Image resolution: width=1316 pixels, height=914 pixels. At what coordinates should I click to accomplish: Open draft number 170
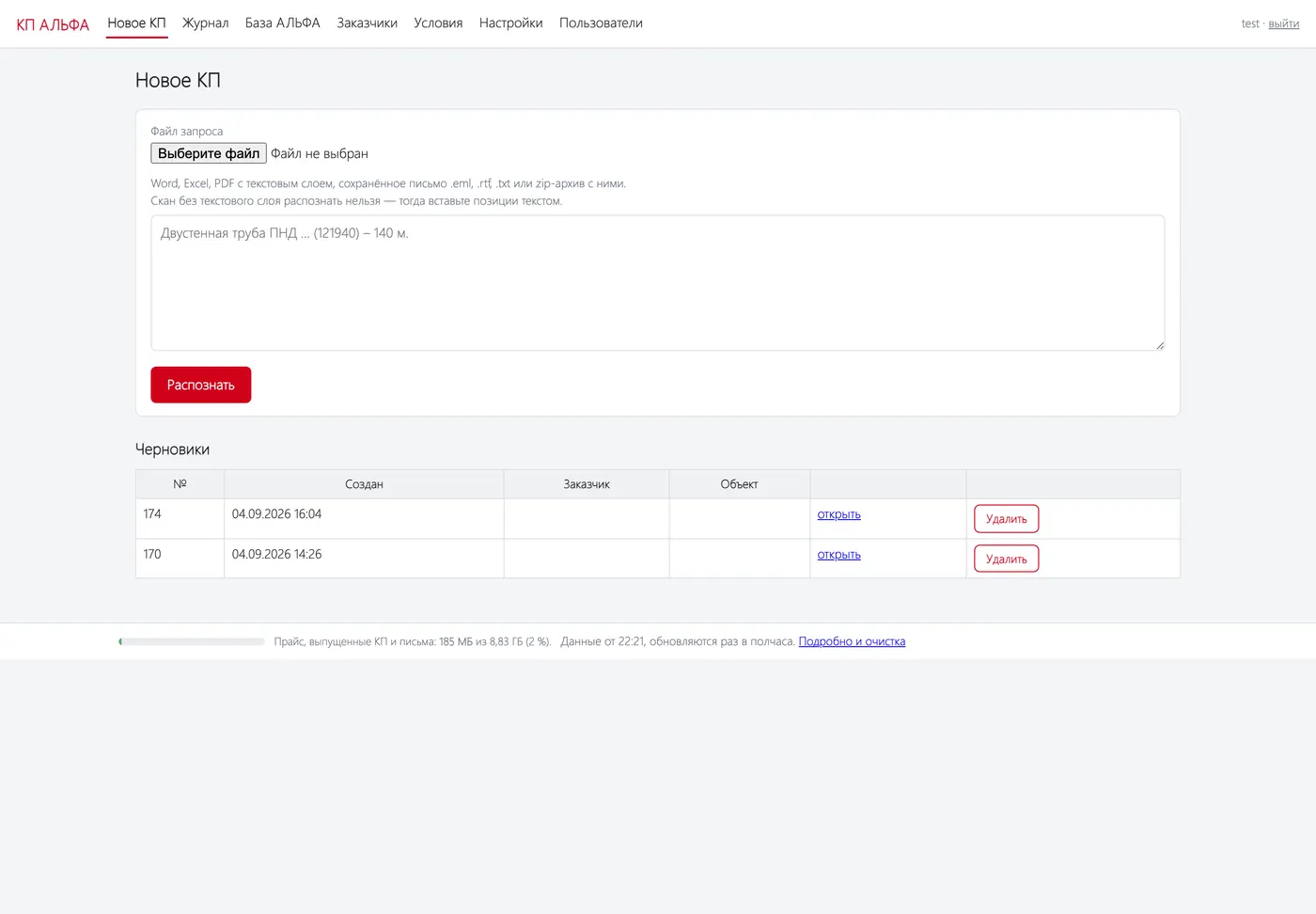click(x=838, y=555)
